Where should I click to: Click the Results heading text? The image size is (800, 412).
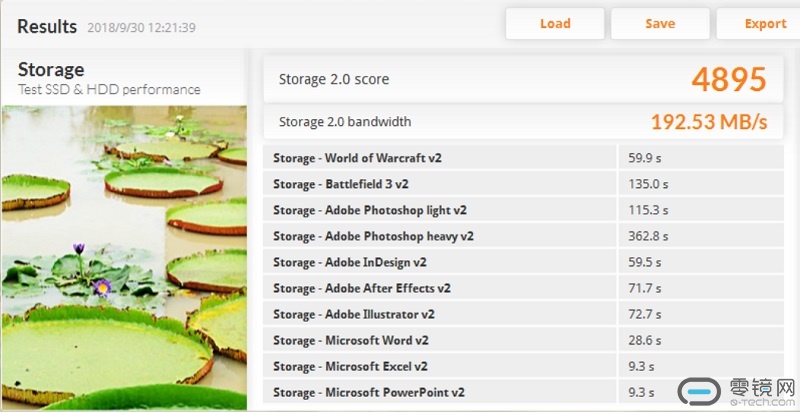pos(47,26)
